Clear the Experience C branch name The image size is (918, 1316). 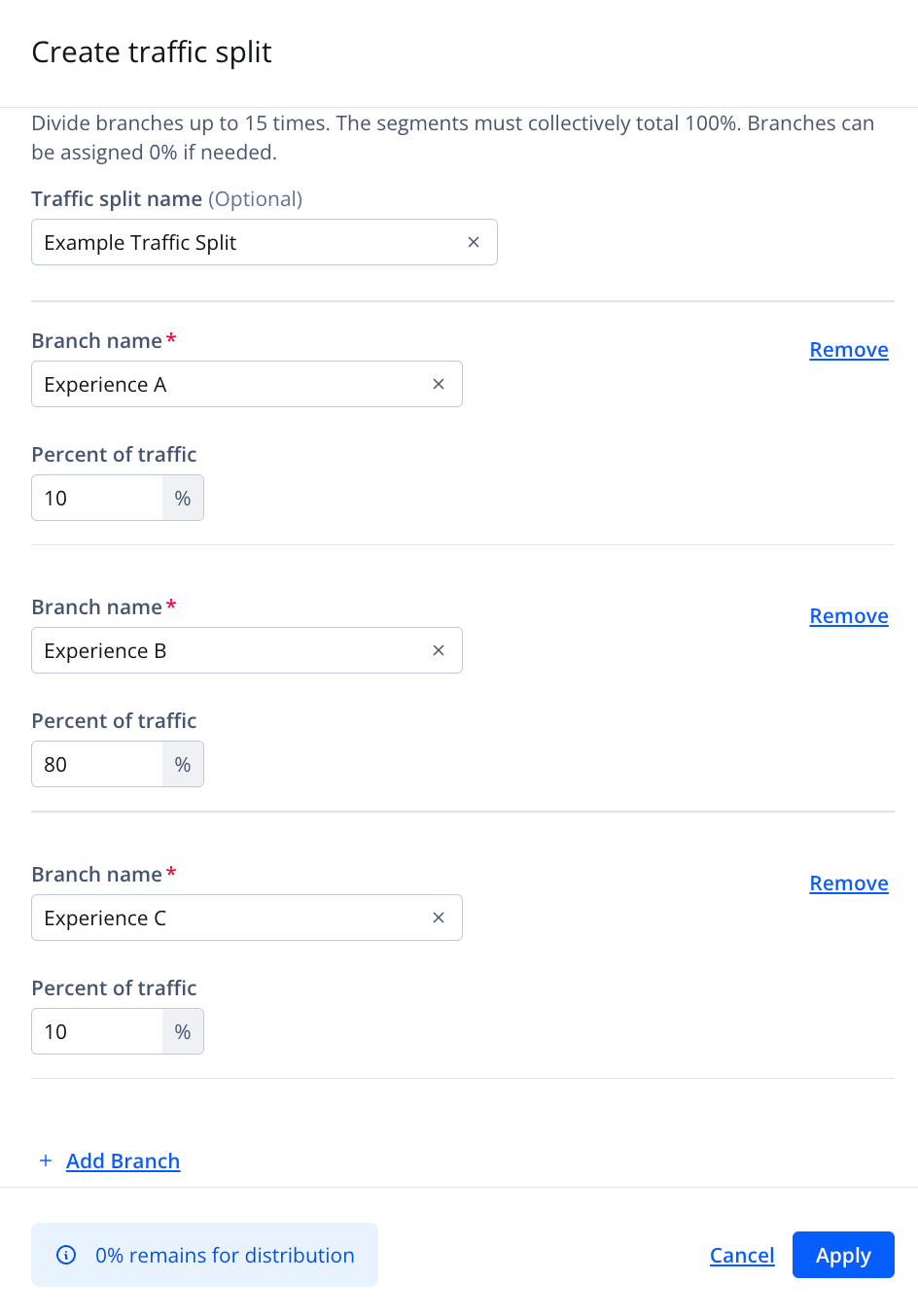439,918
